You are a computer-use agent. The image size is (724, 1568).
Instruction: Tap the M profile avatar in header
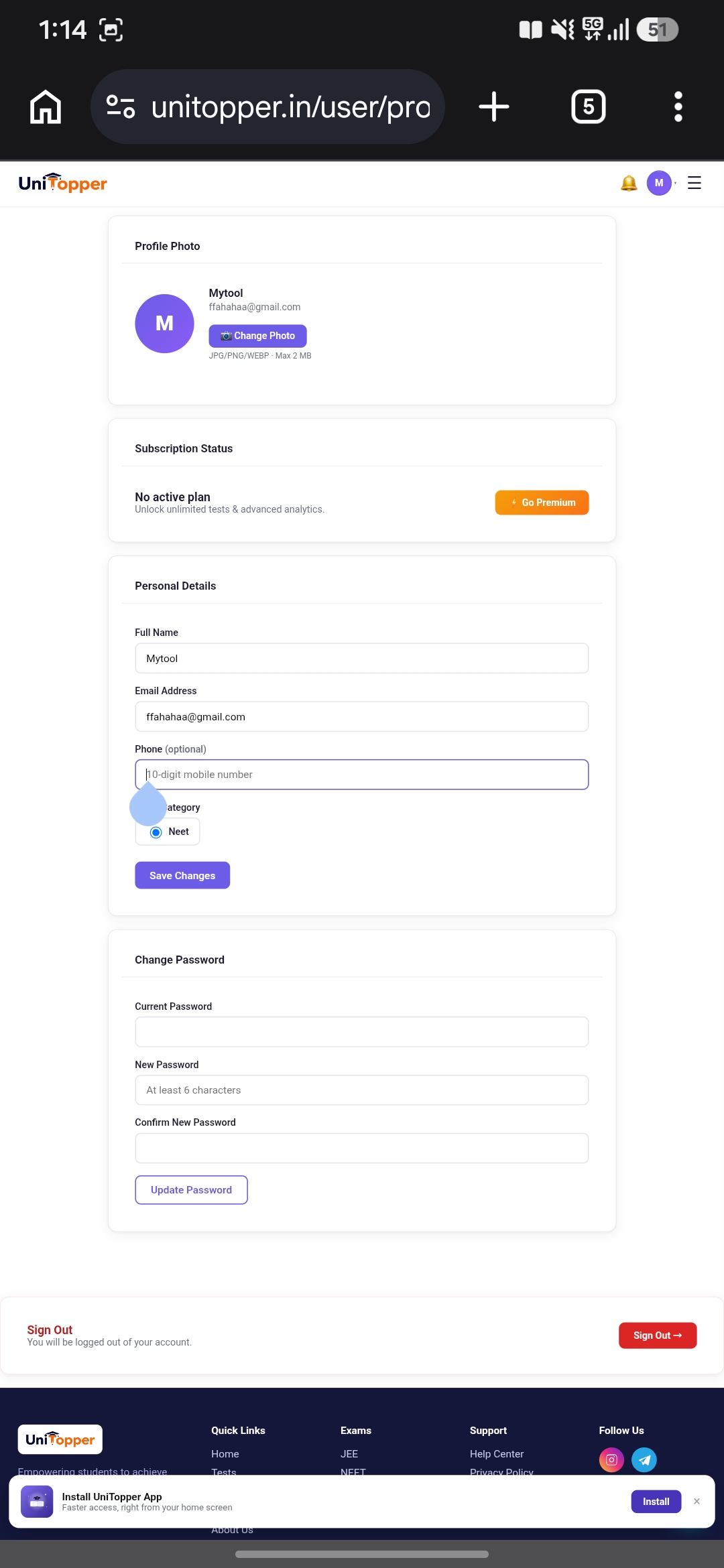659,183
